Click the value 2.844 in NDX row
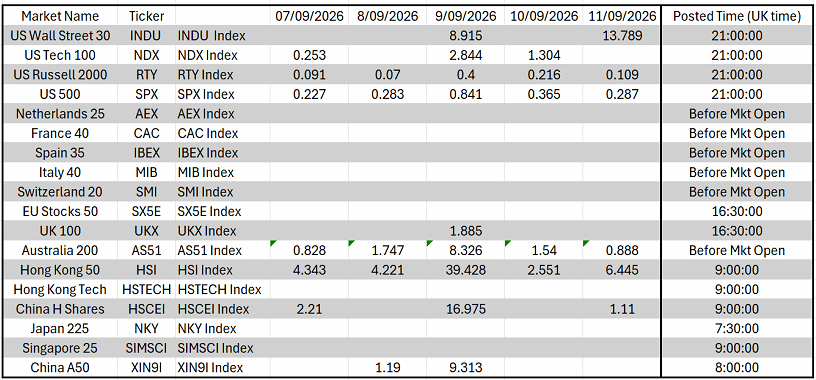Viewport: 816px width, 380px height. 465,55
